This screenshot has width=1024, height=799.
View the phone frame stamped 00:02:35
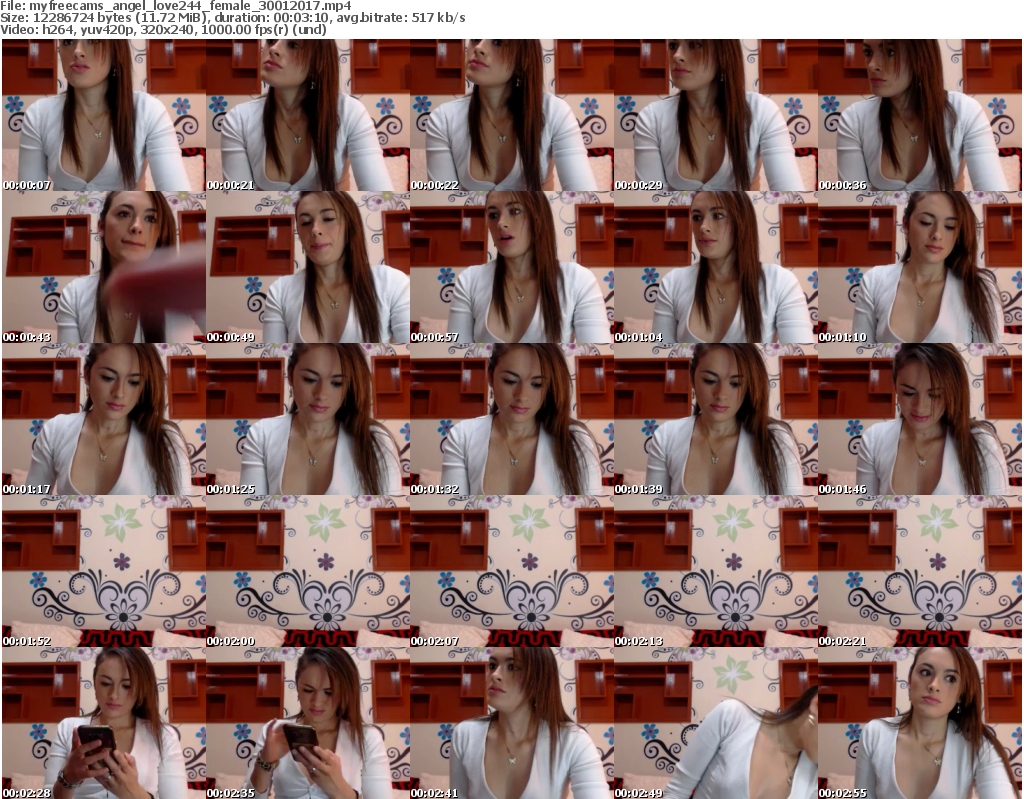click(308, 723)
